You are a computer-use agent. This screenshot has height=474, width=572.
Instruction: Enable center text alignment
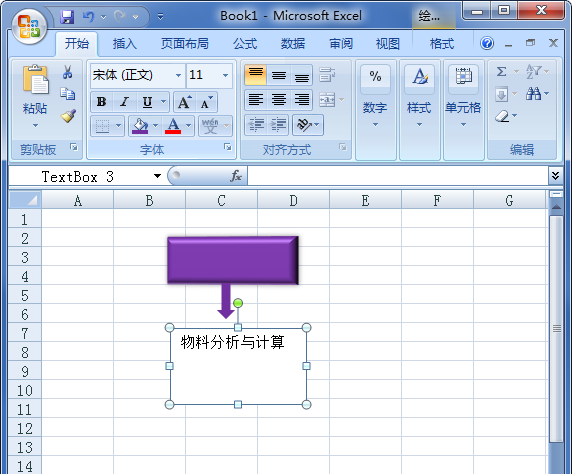coord(279,100)
